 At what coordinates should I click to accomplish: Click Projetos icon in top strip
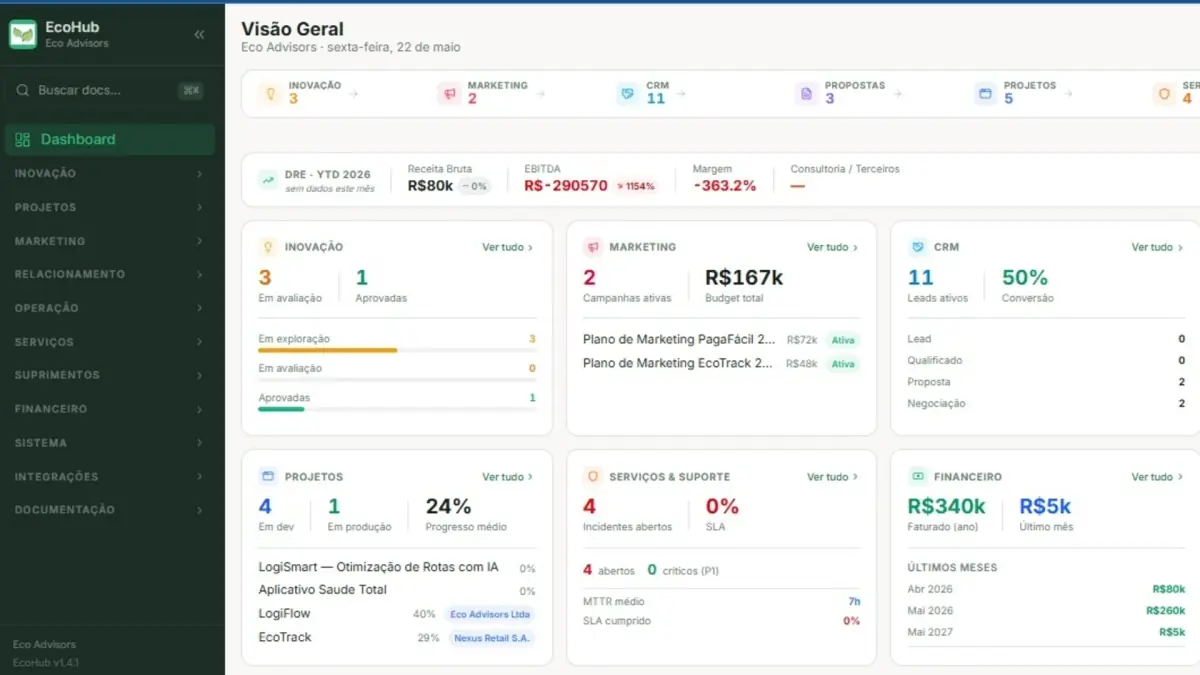[985, 93]
